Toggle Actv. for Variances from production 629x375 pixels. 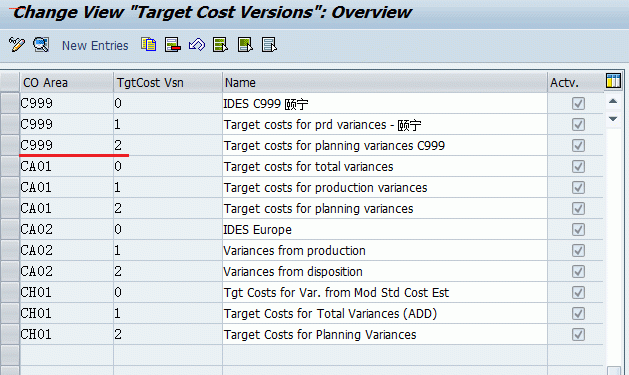click(578, 250)
